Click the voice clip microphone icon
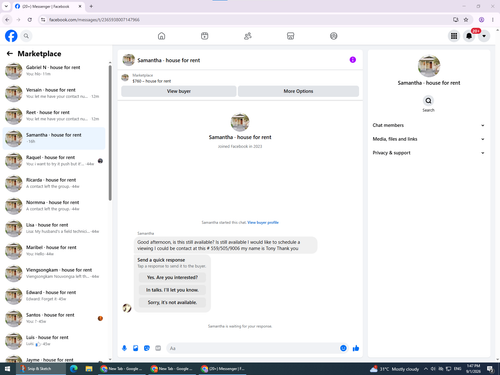This screenshot has height=375, width=500. (x=124, y=348)
